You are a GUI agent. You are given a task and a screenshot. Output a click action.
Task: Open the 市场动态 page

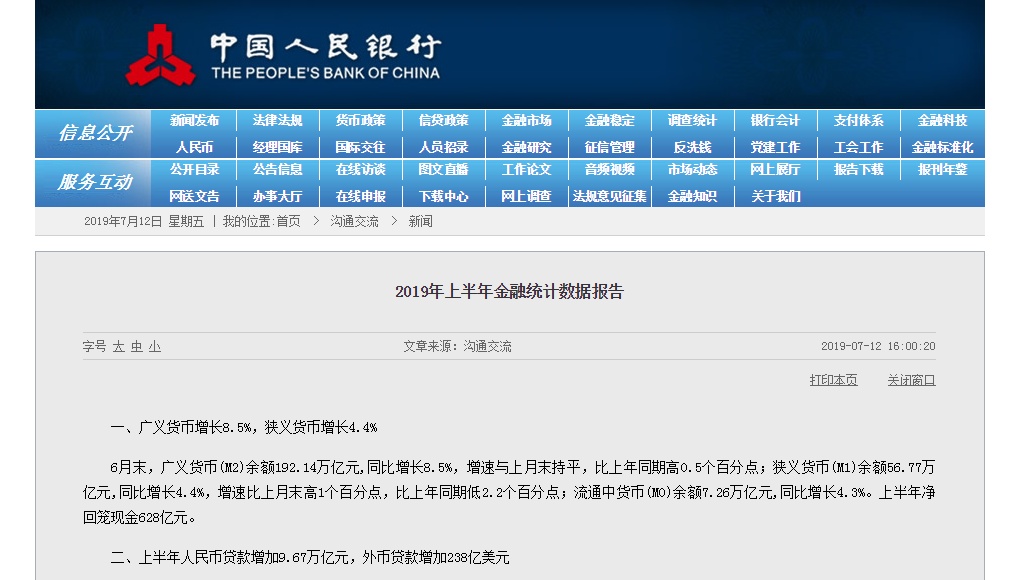pyautogui.click(x=692, y=169)
